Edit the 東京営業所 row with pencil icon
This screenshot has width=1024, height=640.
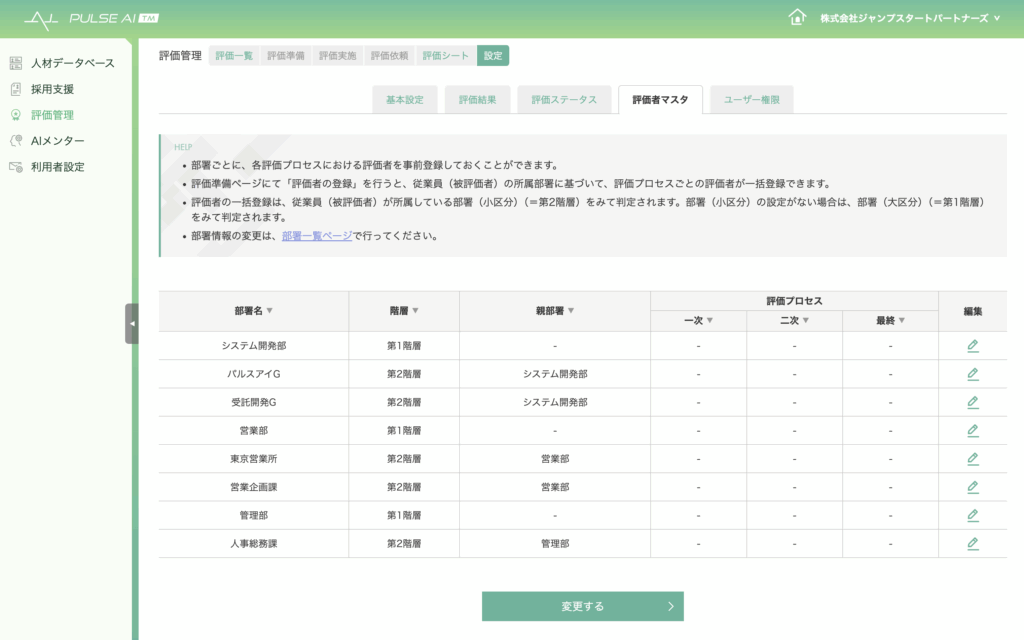coord(972,458)
